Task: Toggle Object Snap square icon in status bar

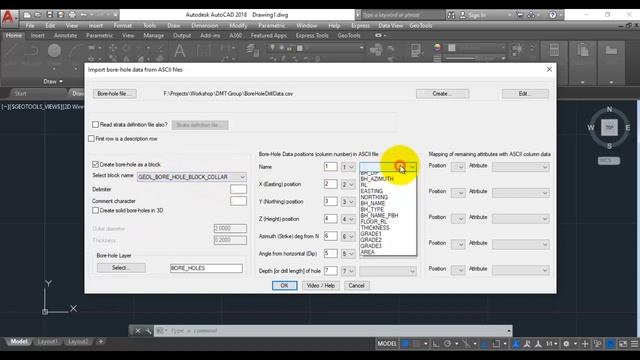Action: click(496, 344)
